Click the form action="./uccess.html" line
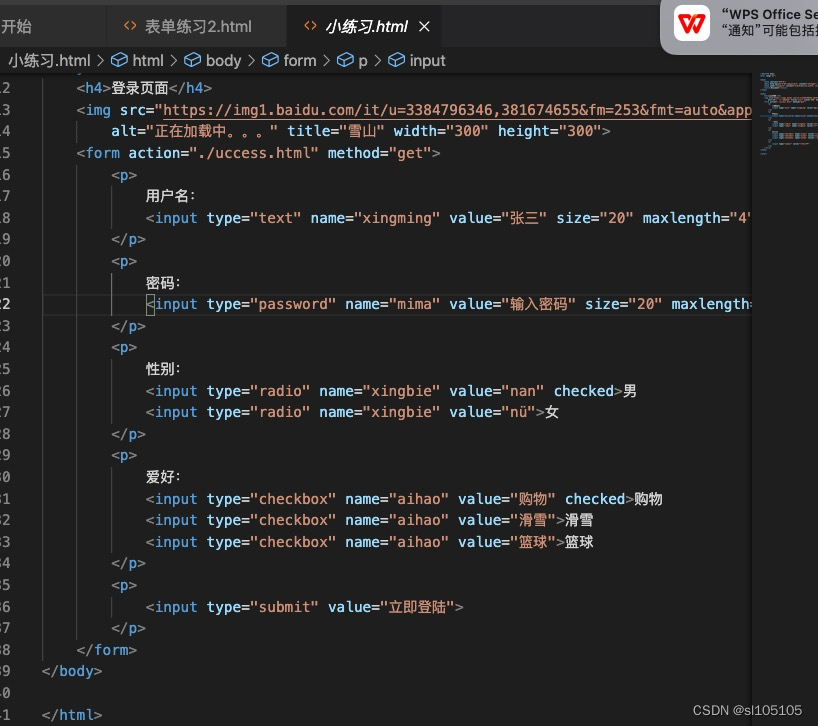The height and width of the screenshot is (726, 818). click(258, 153)
